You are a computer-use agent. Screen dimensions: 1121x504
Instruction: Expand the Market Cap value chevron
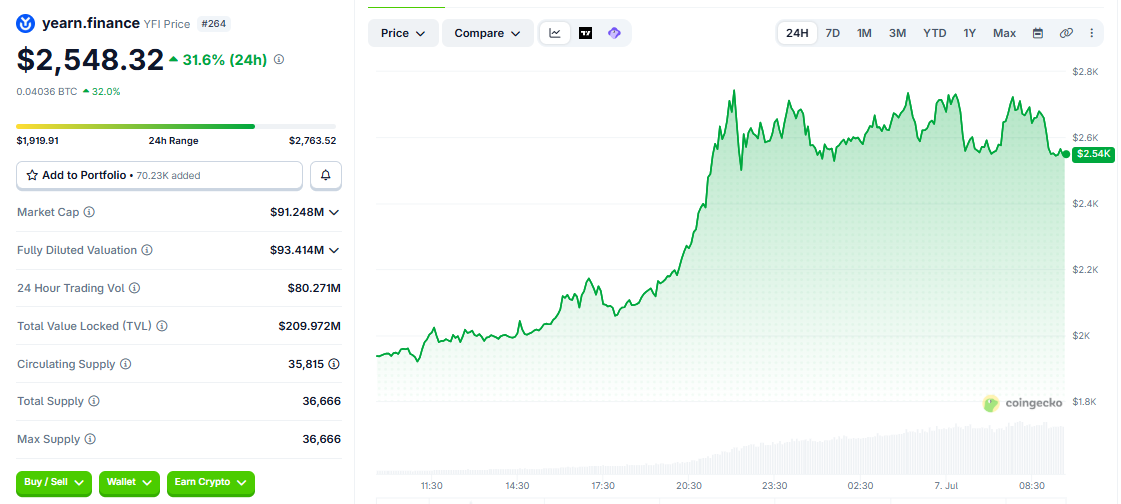[x=334, y=212]
